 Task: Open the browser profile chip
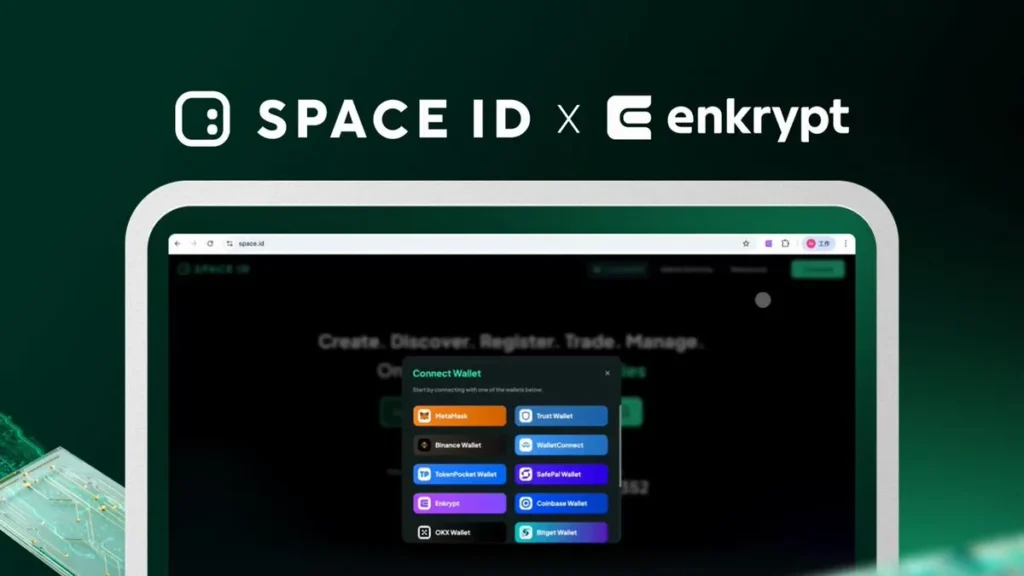click(x=818, y=244)
